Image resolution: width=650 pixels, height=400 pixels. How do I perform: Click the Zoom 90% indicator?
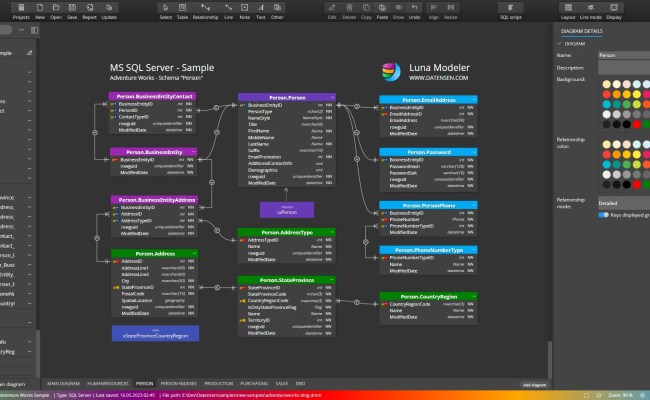[x=620, y=395]
